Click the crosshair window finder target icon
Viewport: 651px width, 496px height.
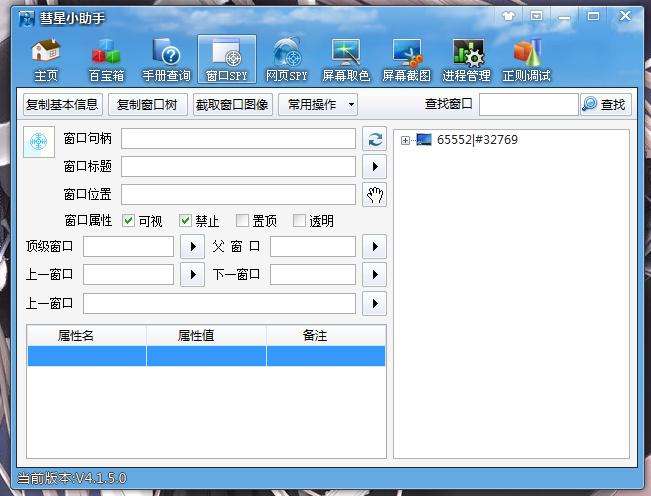(39, 142)
